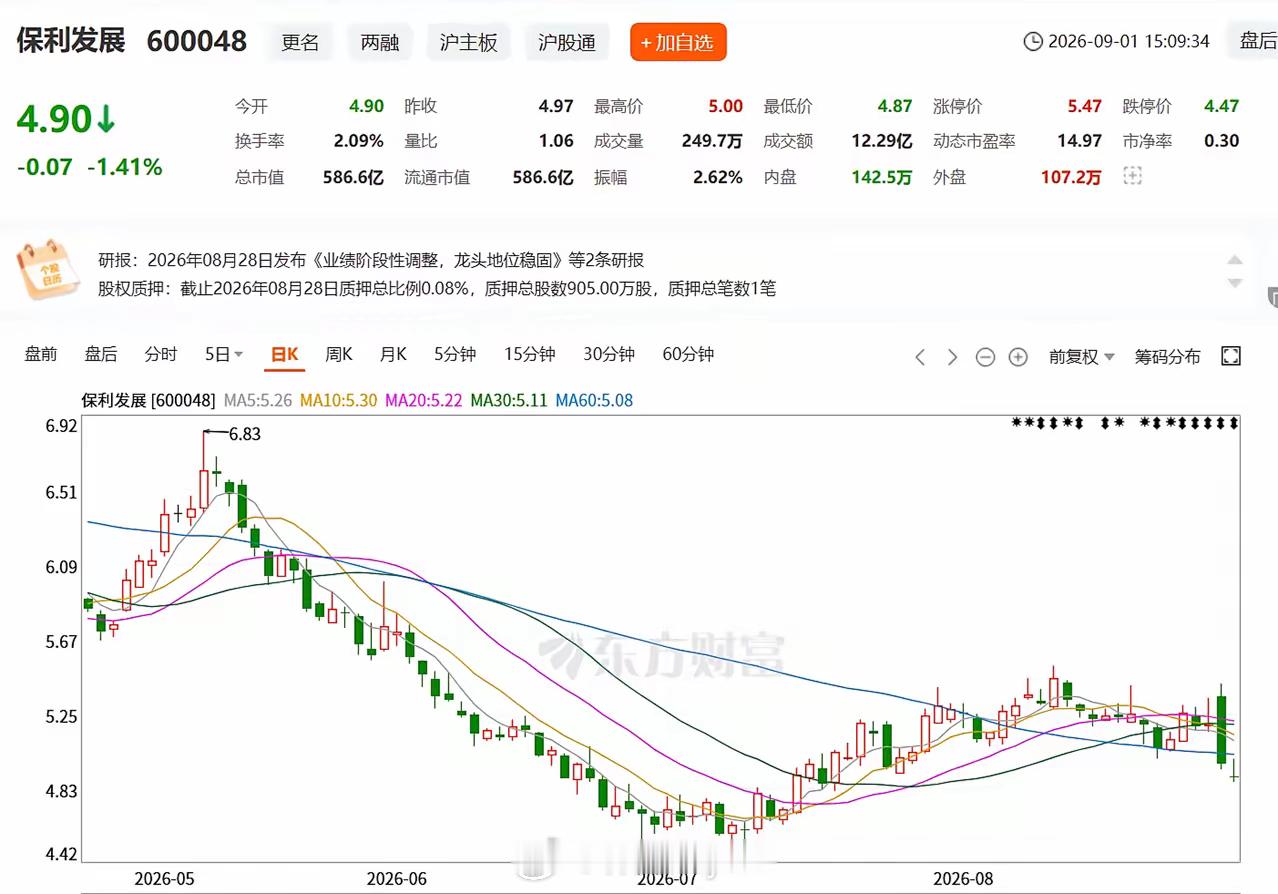Shift the K-line chart left with the previous arrow
1278x894 pixels.
tap(920, 357)
